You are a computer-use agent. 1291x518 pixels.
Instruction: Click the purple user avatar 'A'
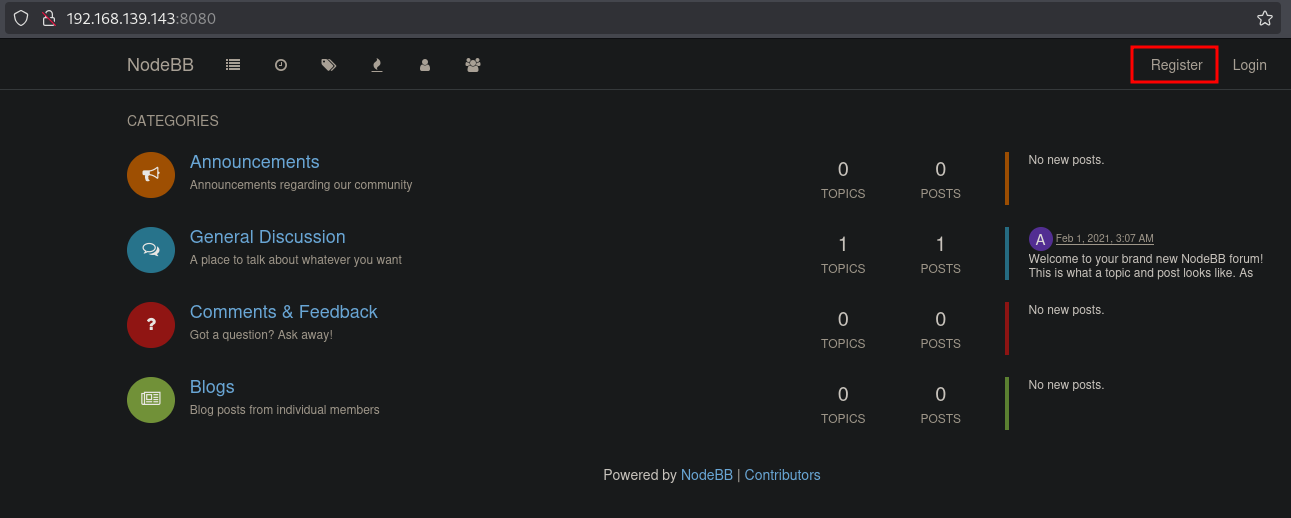[x=1040, y=239]
